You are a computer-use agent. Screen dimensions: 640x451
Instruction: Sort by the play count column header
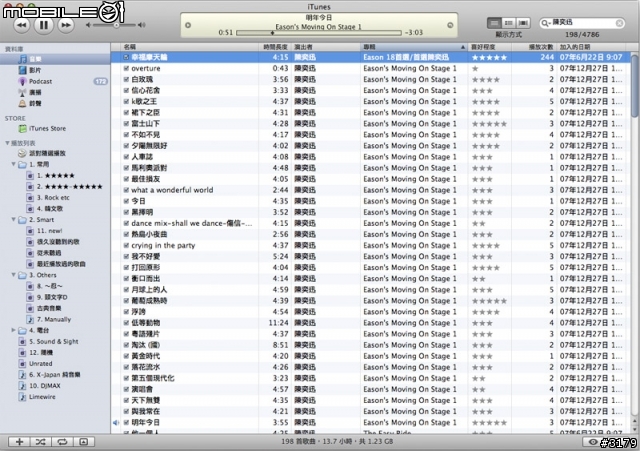(534, 47)
